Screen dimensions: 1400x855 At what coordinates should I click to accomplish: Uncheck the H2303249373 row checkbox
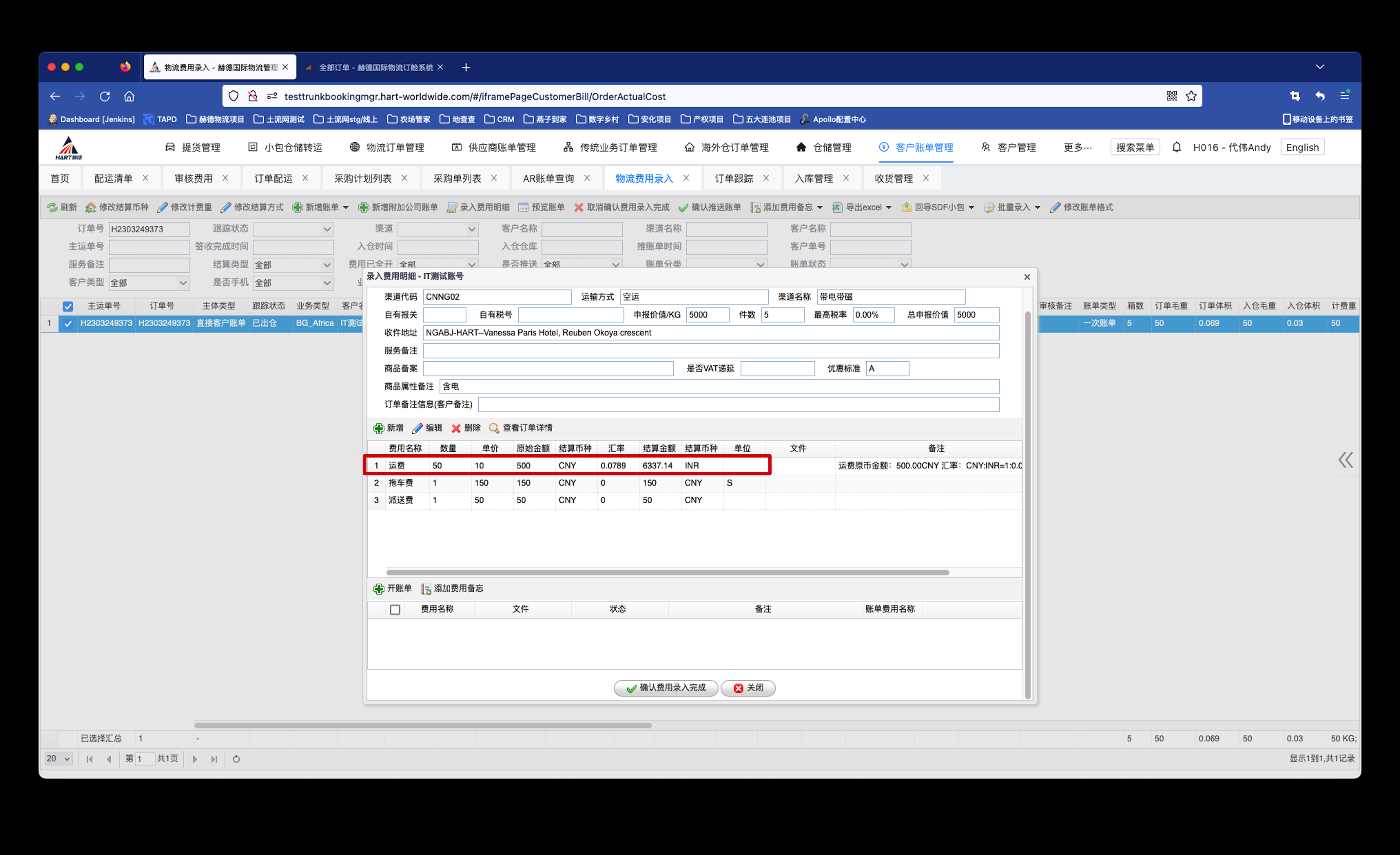(67, 323)
